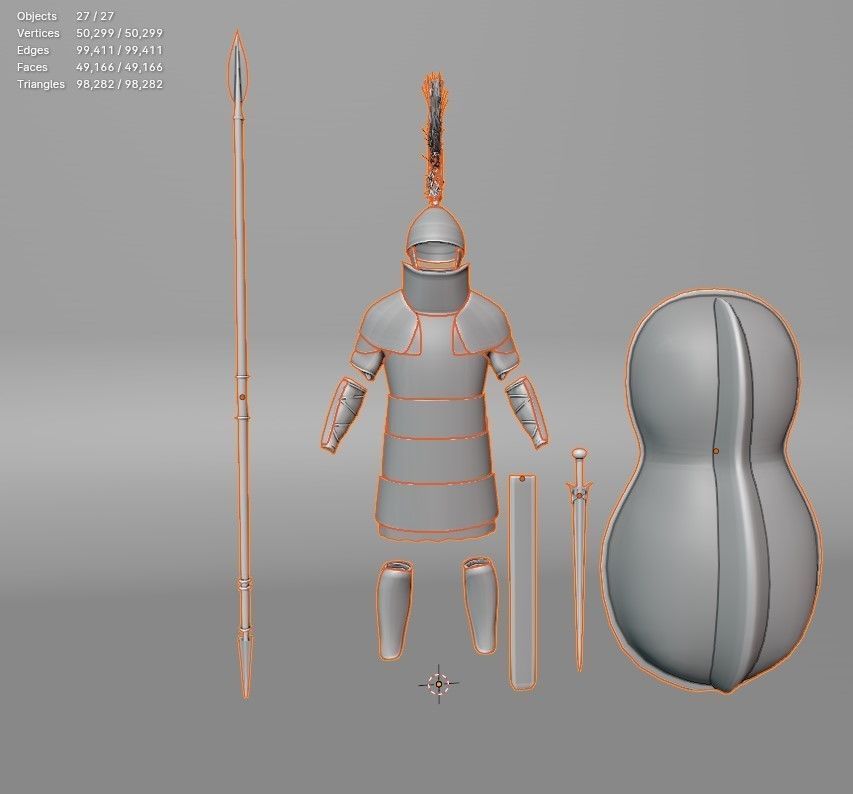Viewport: 853px width, 794px height.
Task: Select the shoulder pauldron nearer the shield
Action: click(485, 325)
